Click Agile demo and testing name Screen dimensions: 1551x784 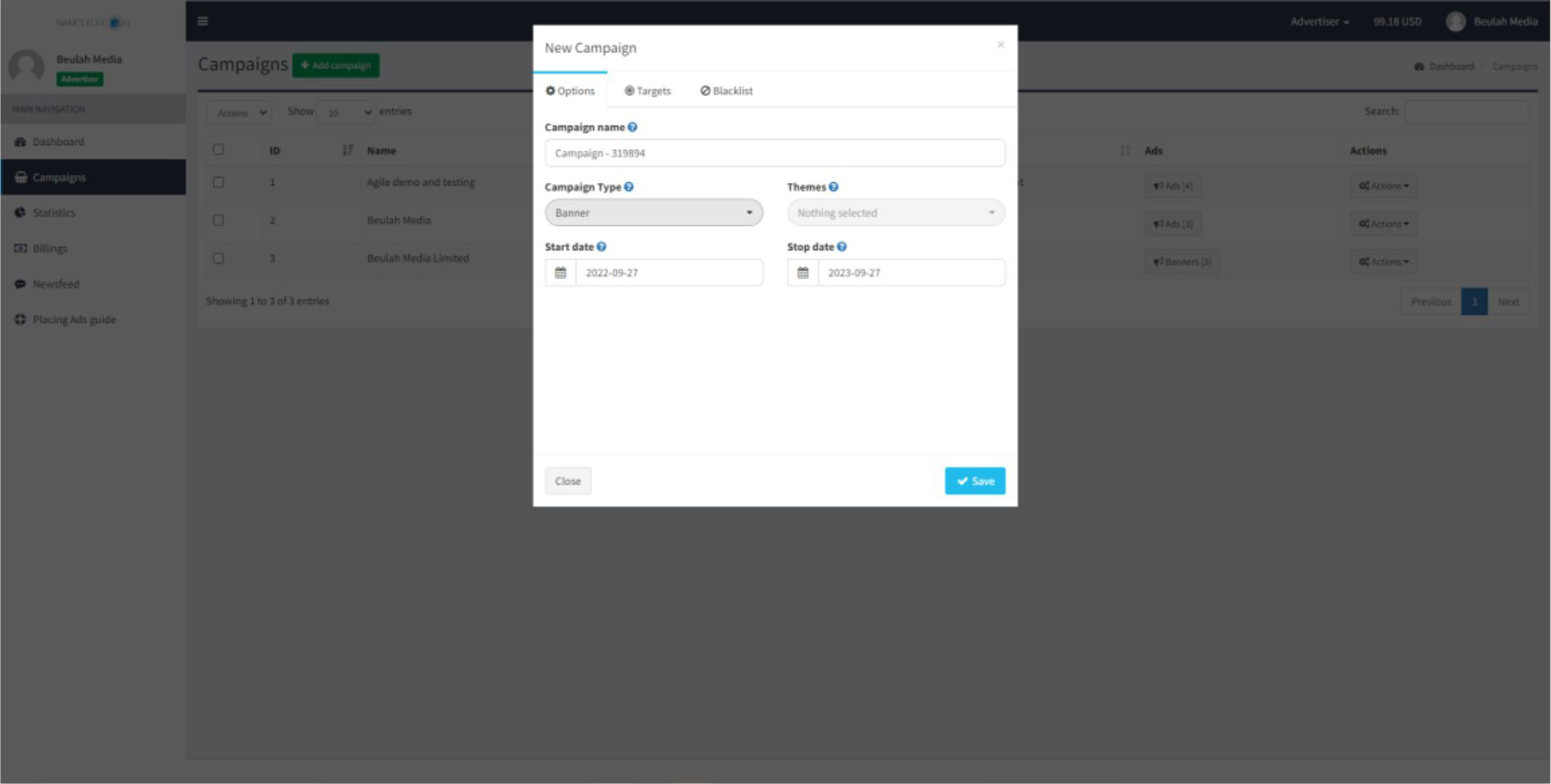(421, 182)
